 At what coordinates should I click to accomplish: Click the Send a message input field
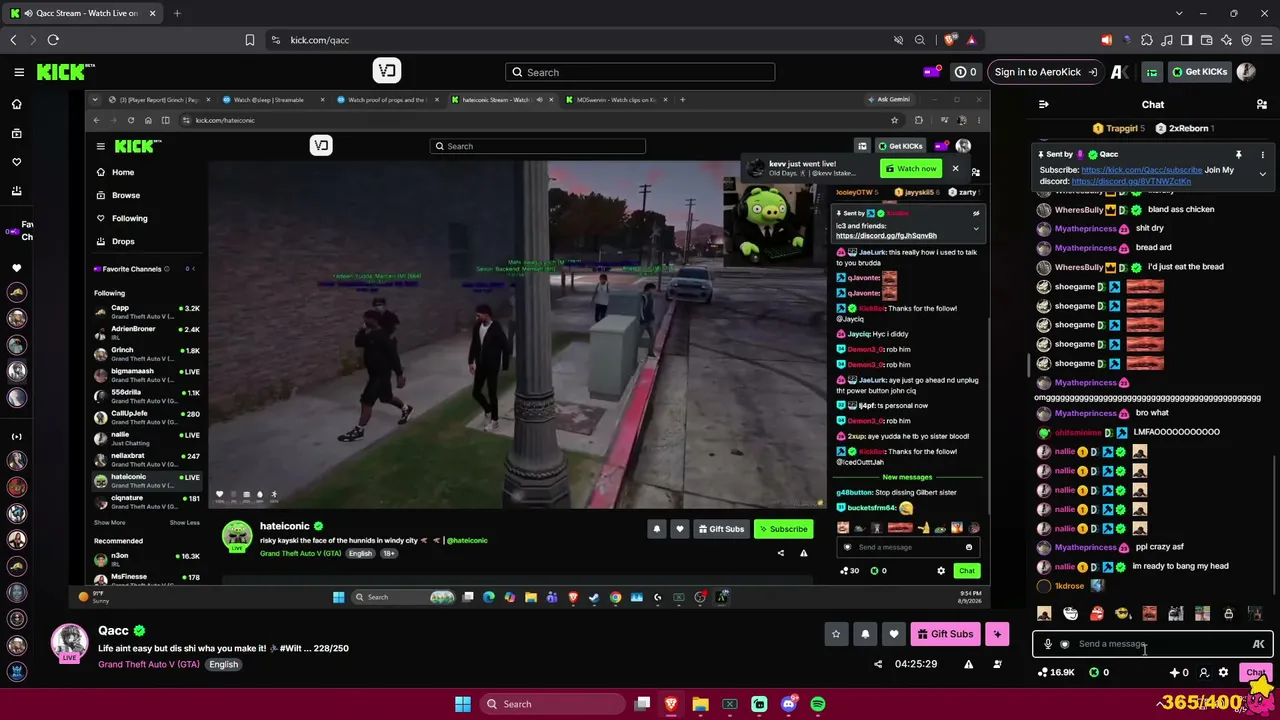(1152, 644)
